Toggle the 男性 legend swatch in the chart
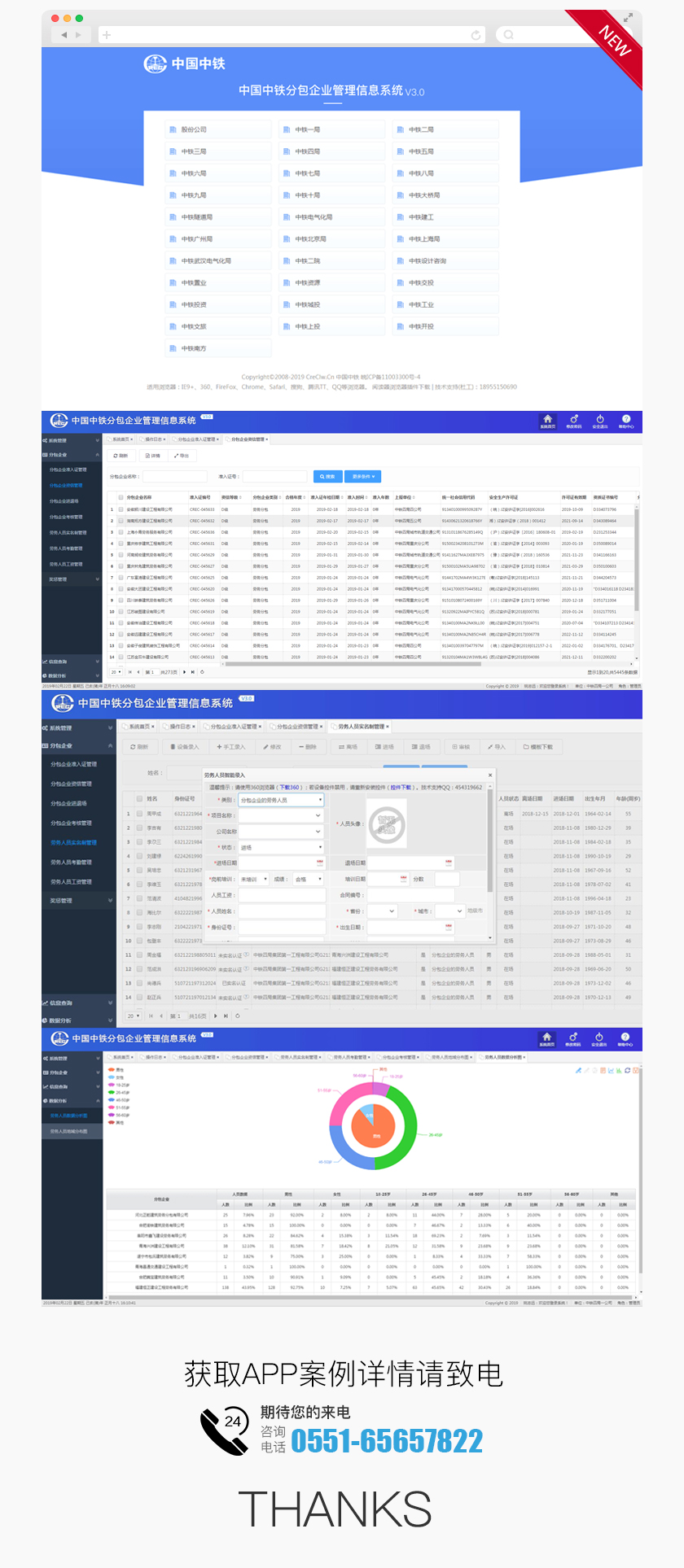This screenshot has width=684, height=1568. coord(112,1070)
